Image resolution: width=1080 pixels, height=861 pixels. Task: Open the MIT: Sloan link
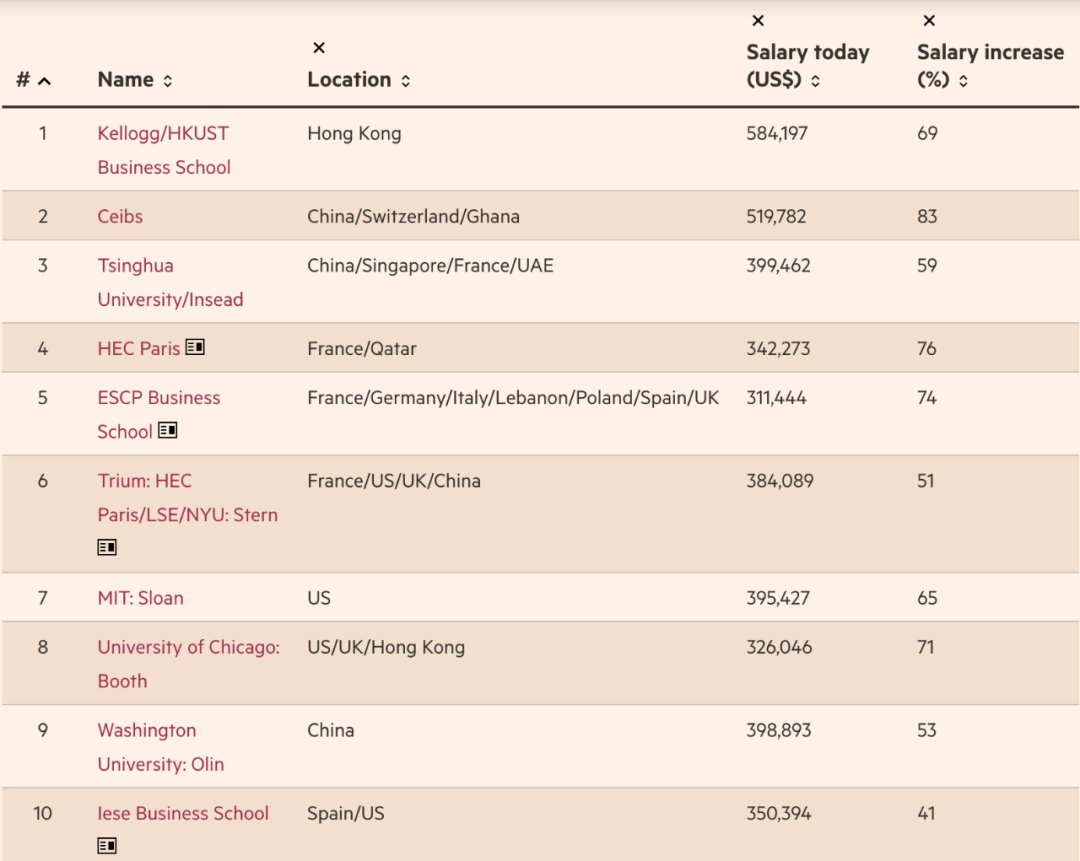141,598
